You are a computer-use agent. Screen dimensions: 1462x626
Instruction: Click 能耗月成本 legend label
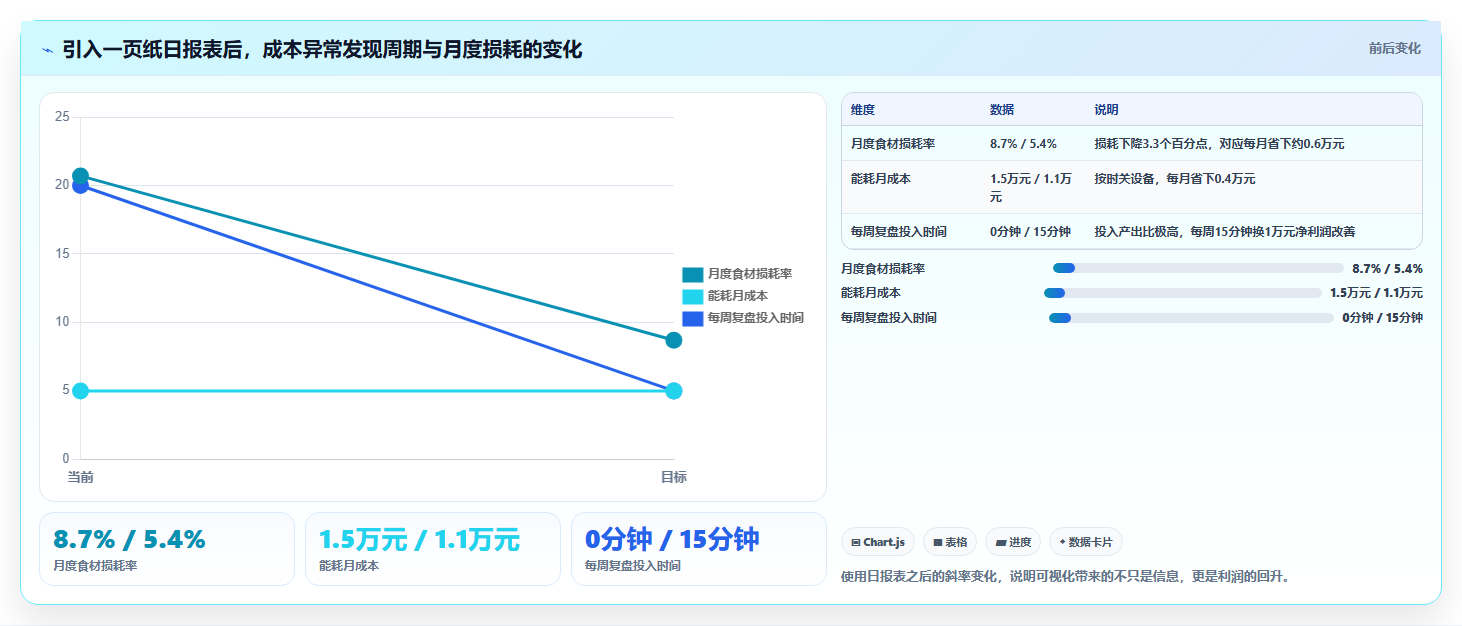click(738, 296)
